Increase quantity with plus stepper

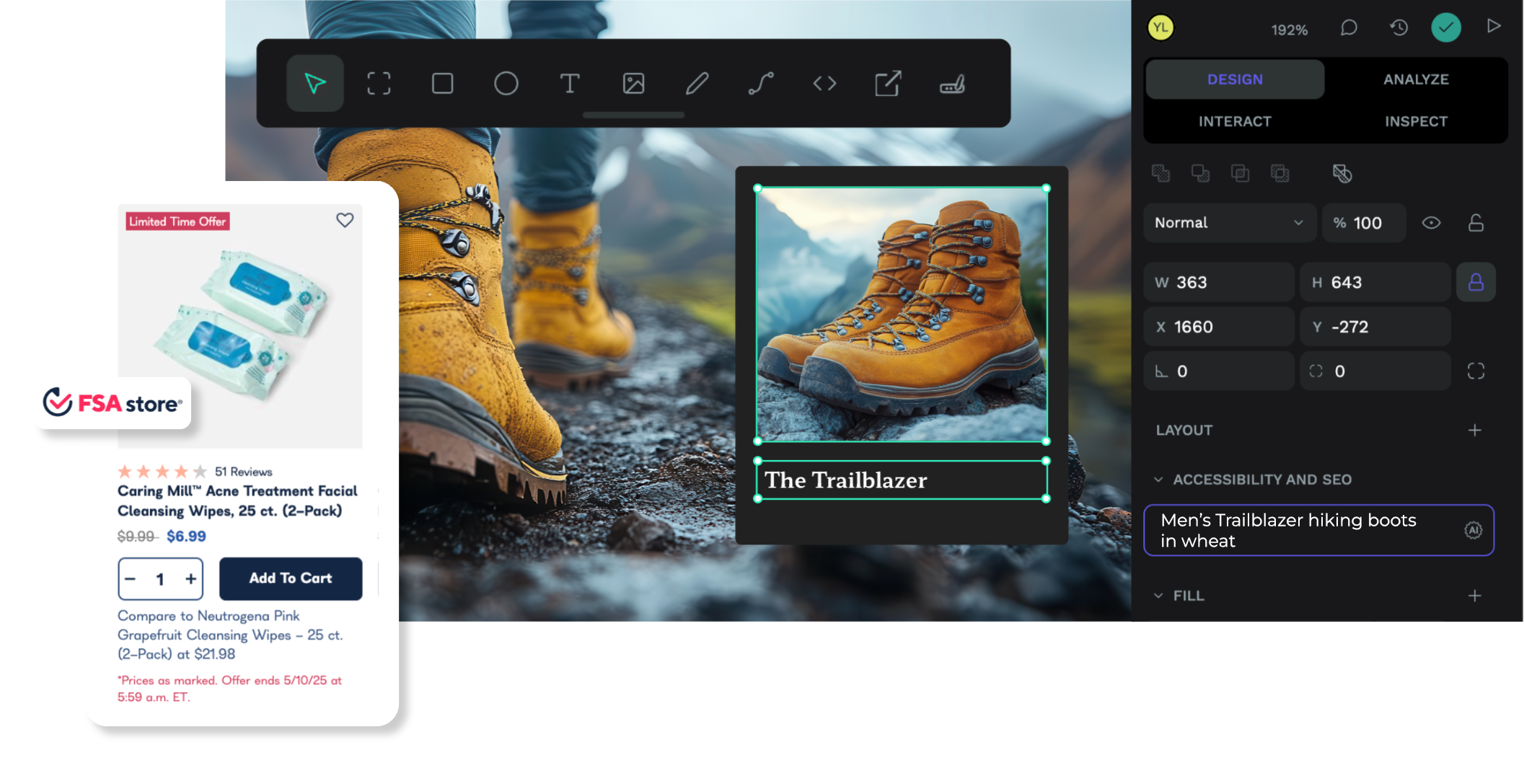190,579
